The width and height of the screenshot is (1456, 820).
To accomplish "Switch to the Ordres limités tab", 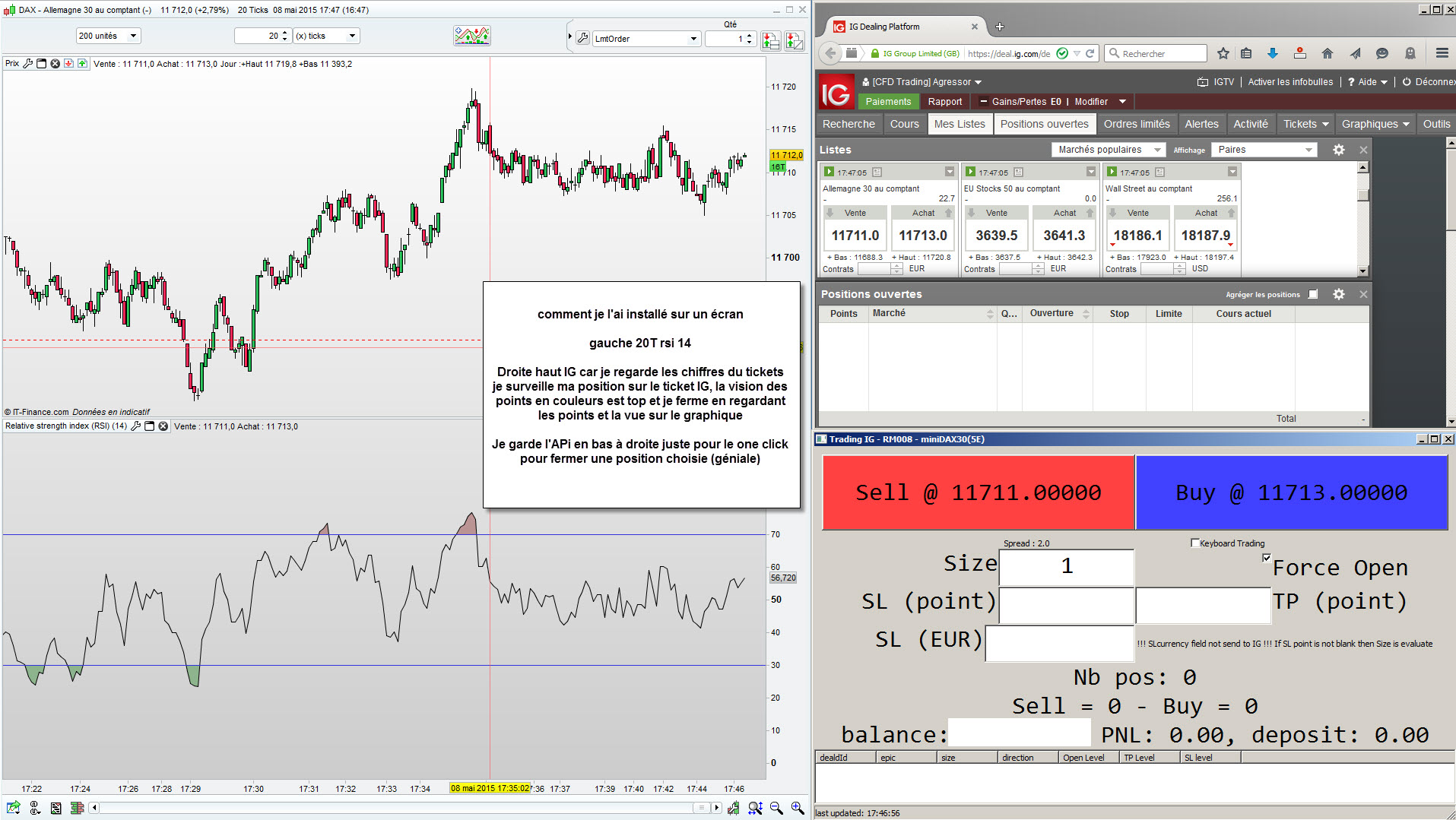I will click(1136, 124).
